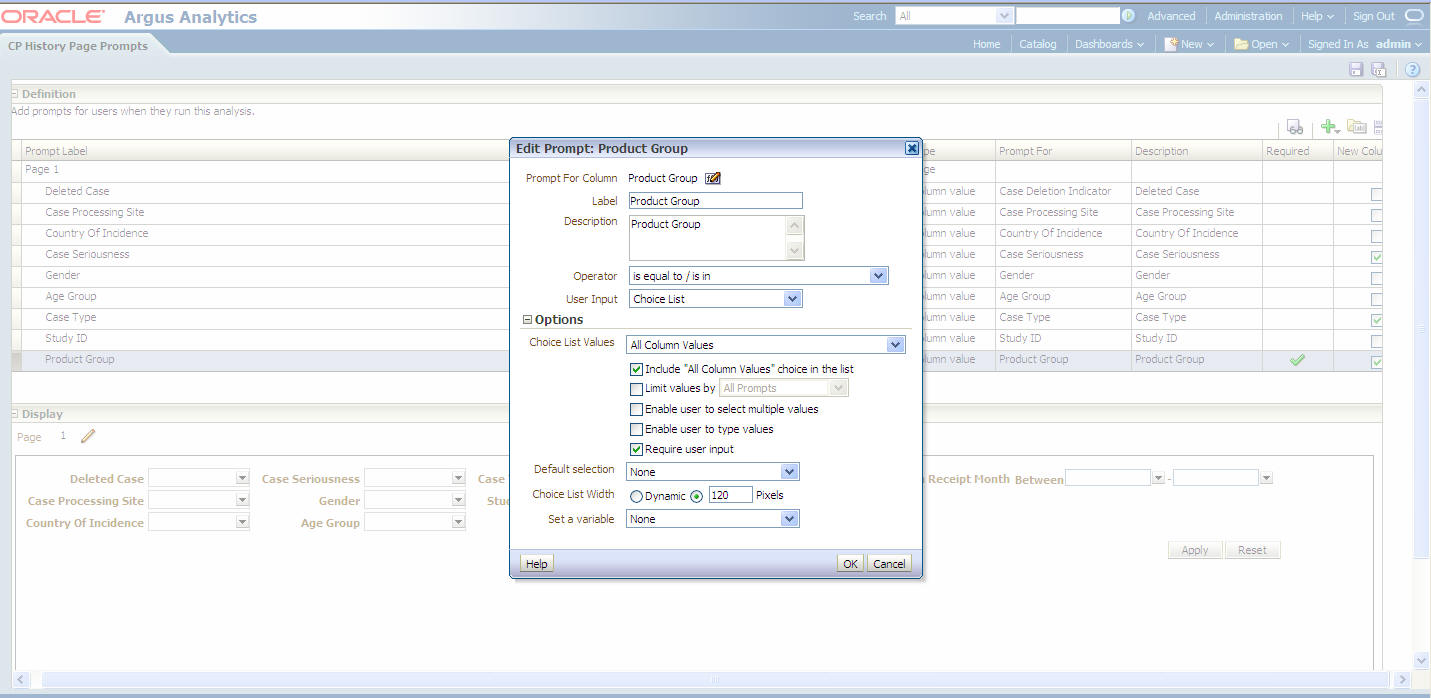
Task: Click the New document icon in the header
Action: 1170,44
